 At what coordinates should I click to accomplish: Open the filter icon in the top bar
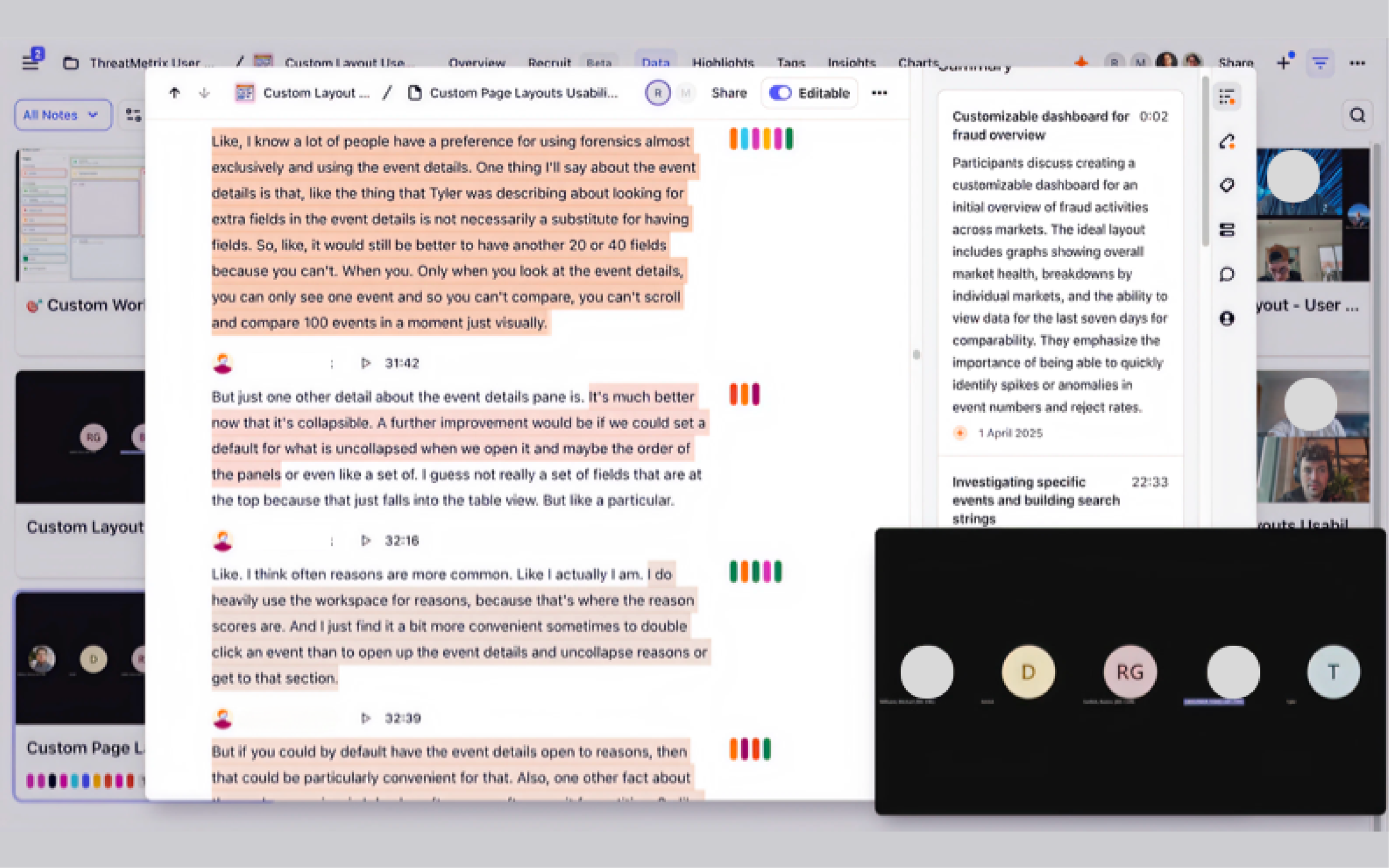click(x=1321, y=63)
